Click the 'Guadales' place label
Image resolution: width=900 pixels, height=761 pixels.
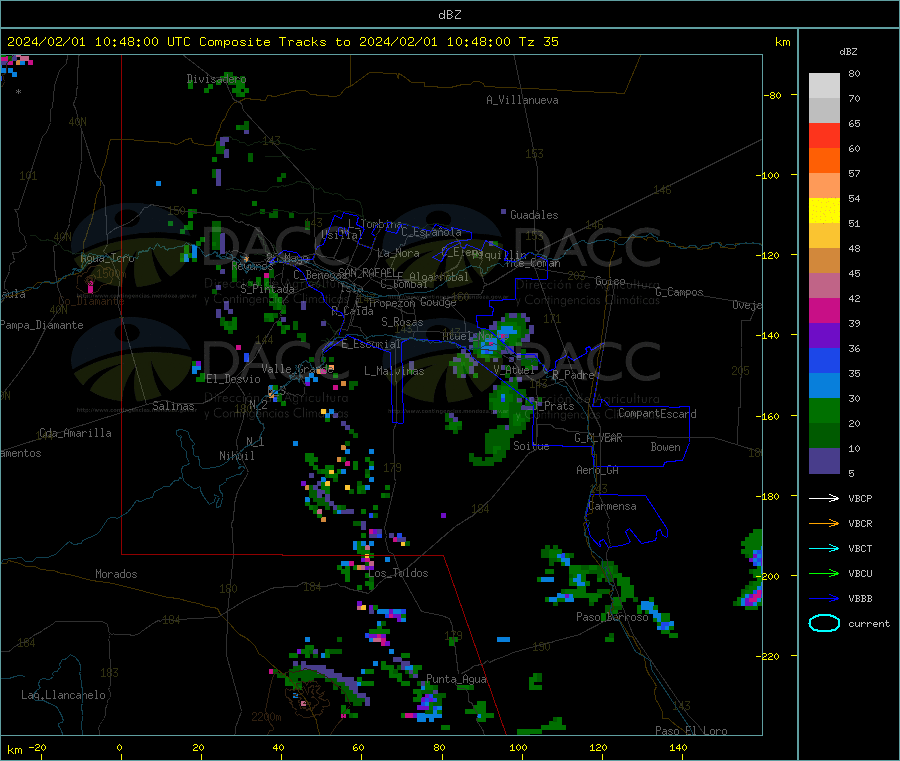534,215
